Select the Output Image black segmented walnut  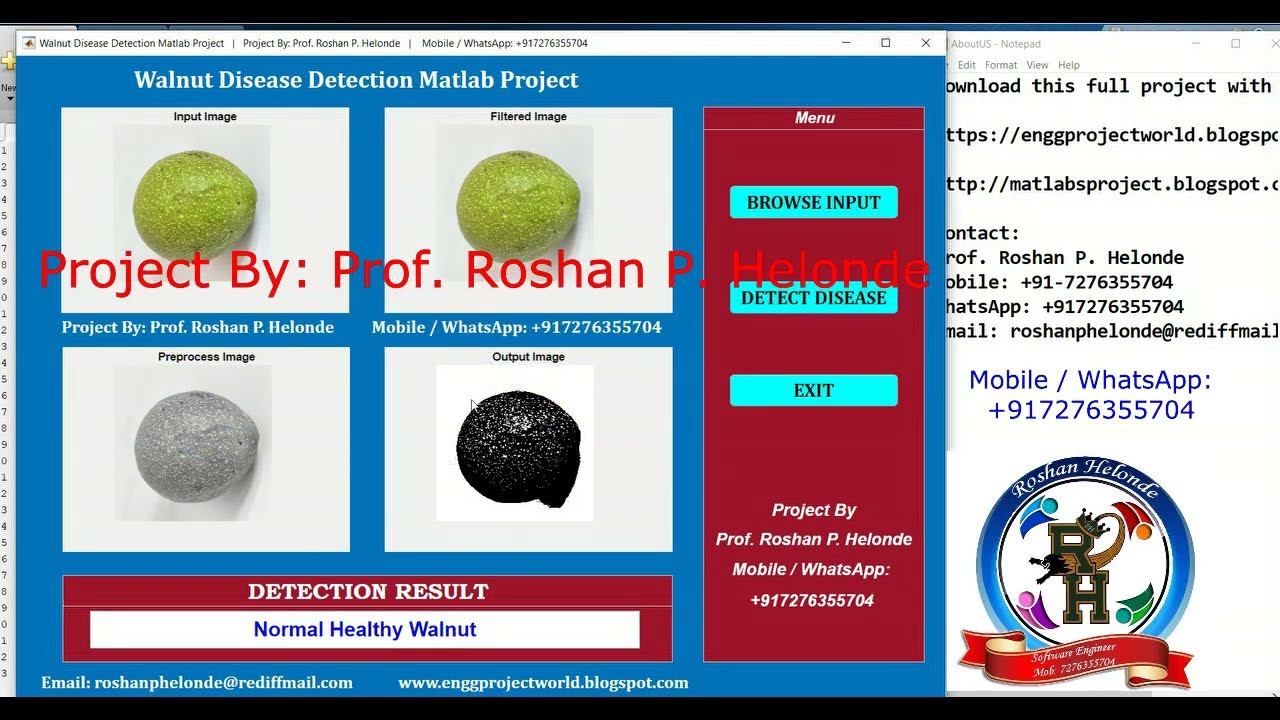(515, 443)
